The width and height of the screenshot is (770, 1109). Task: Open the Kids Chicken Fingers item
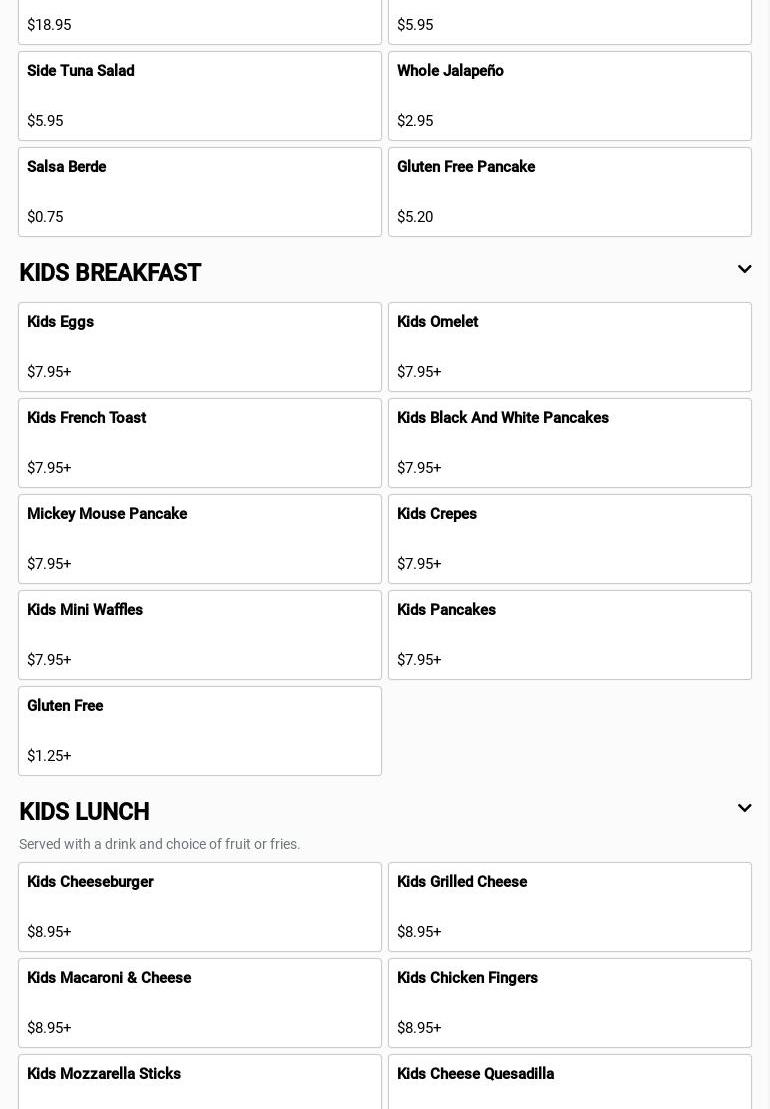click(x=570, y=1003)
